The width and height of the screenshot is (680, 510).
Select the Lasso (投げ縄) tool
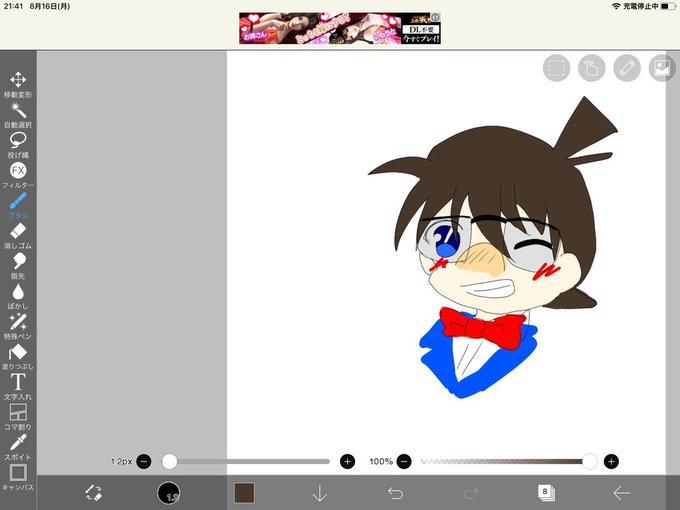click(18, 145)
